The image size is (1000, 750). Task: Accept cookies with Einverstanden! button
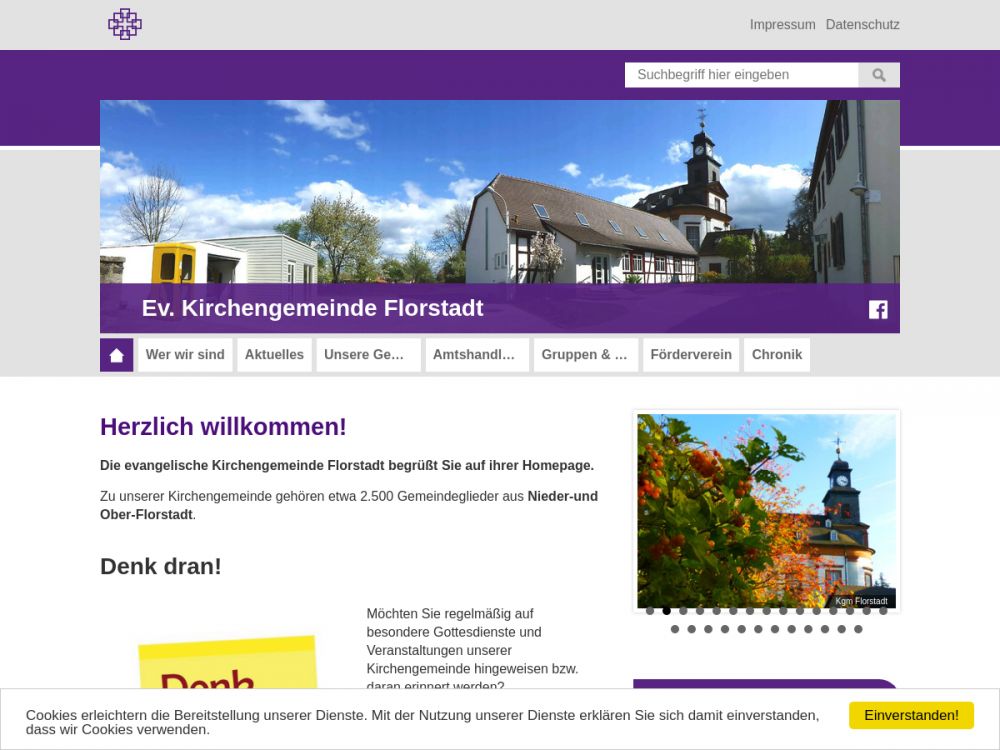click(x=911, y=715)
